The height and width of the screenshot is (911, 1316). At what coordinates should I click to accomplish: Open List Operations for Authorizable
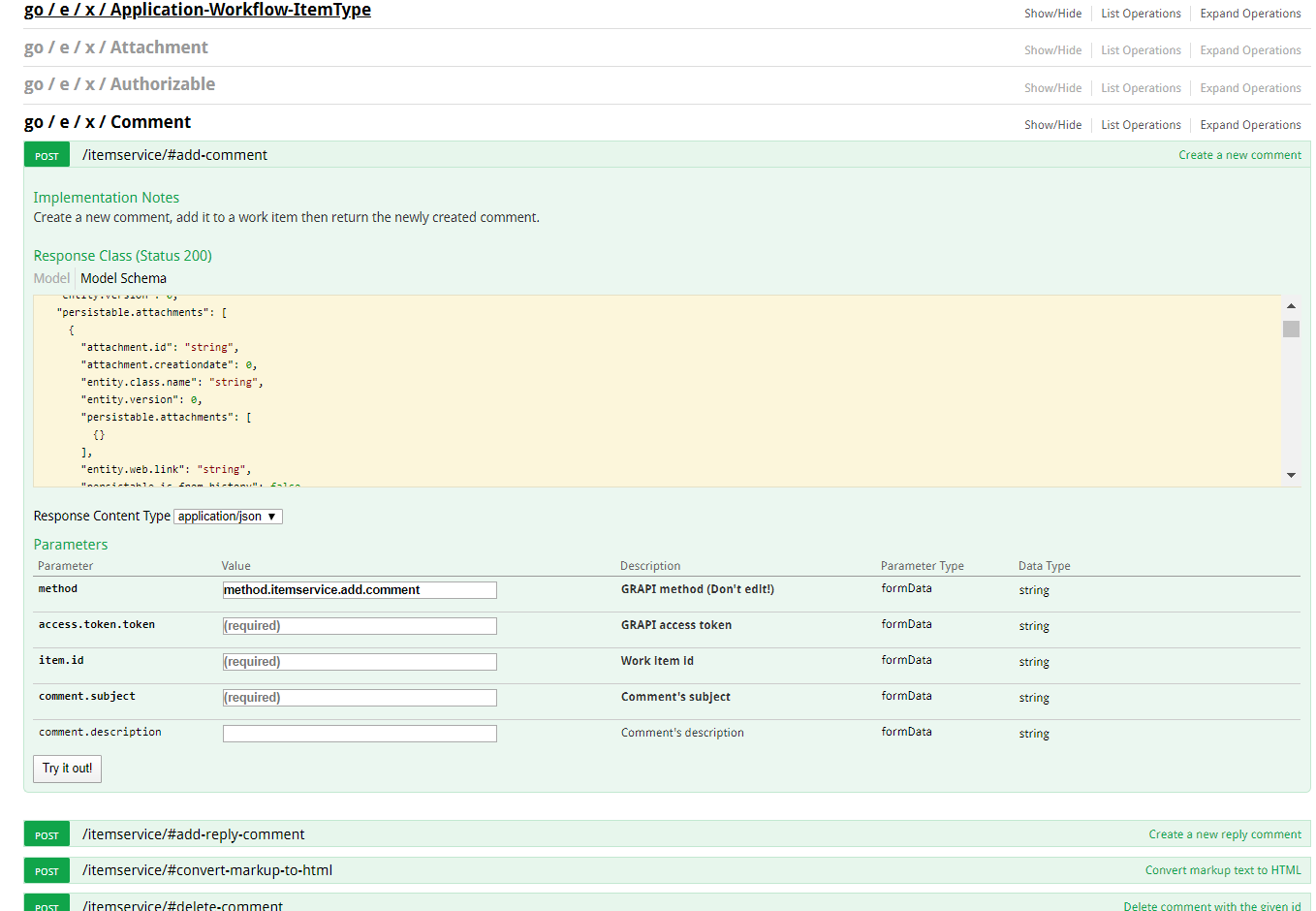point(1141,87)
